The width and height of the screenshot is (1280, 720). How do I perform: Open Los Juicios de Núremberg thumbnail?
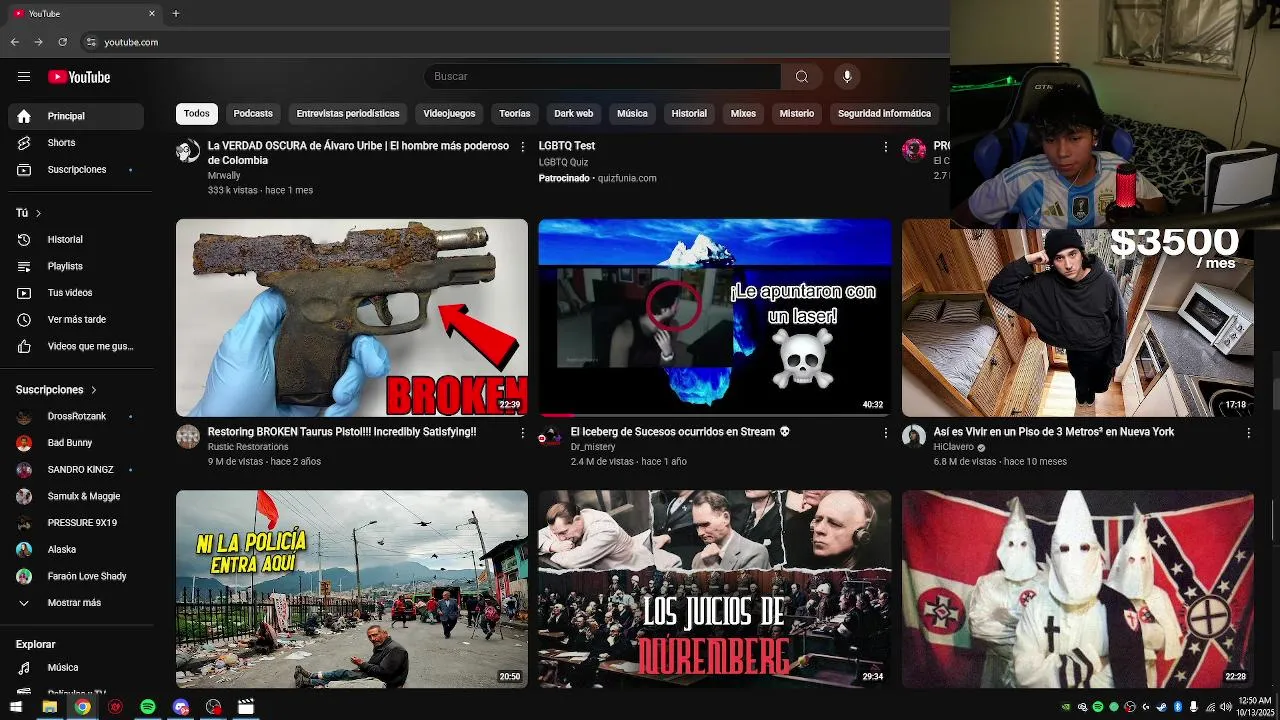(x=715, y=589)
